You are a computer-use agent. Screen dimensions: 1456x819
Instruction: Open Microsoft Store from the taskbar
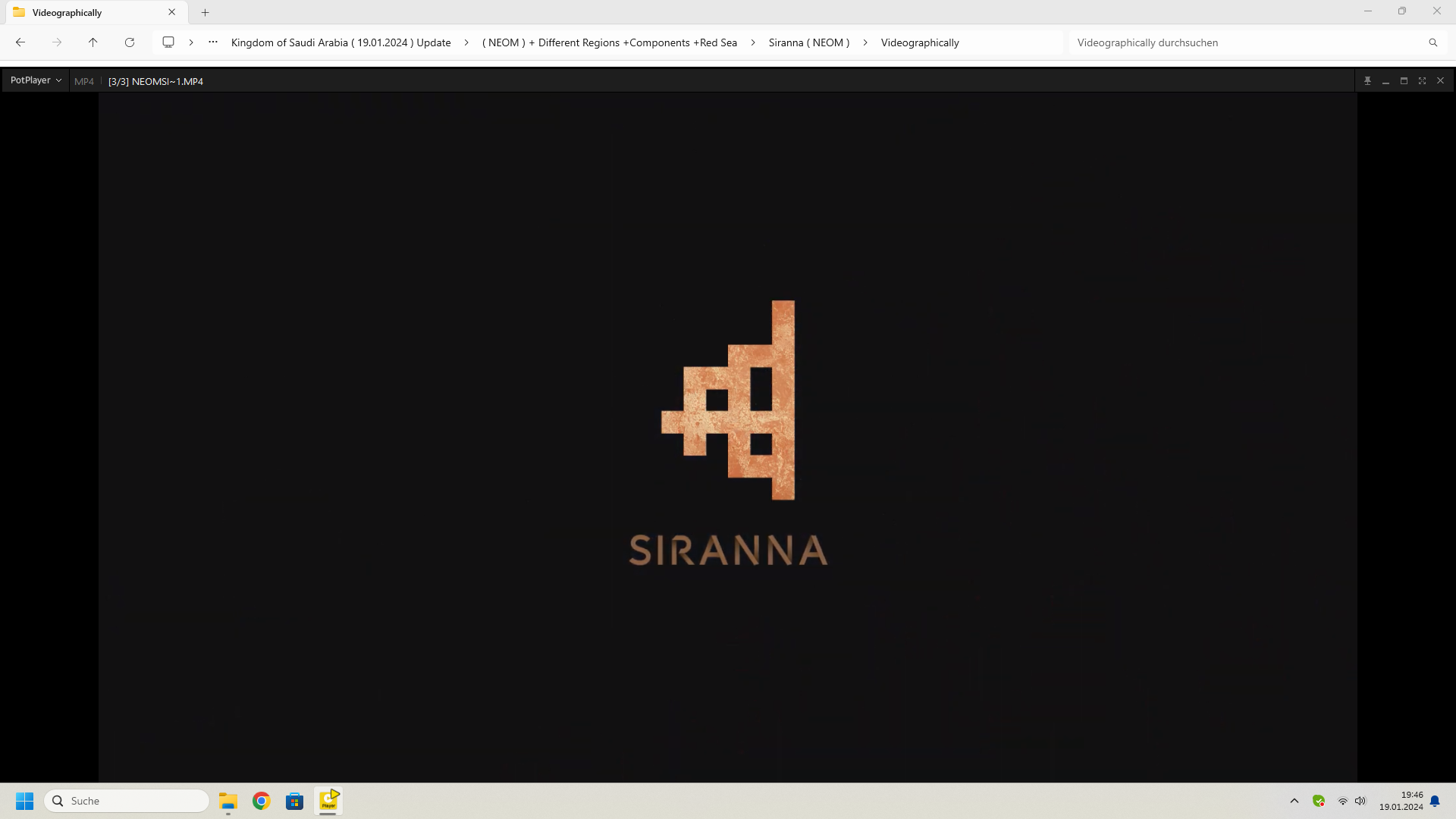pyautogui.click(x=295, y=801)
